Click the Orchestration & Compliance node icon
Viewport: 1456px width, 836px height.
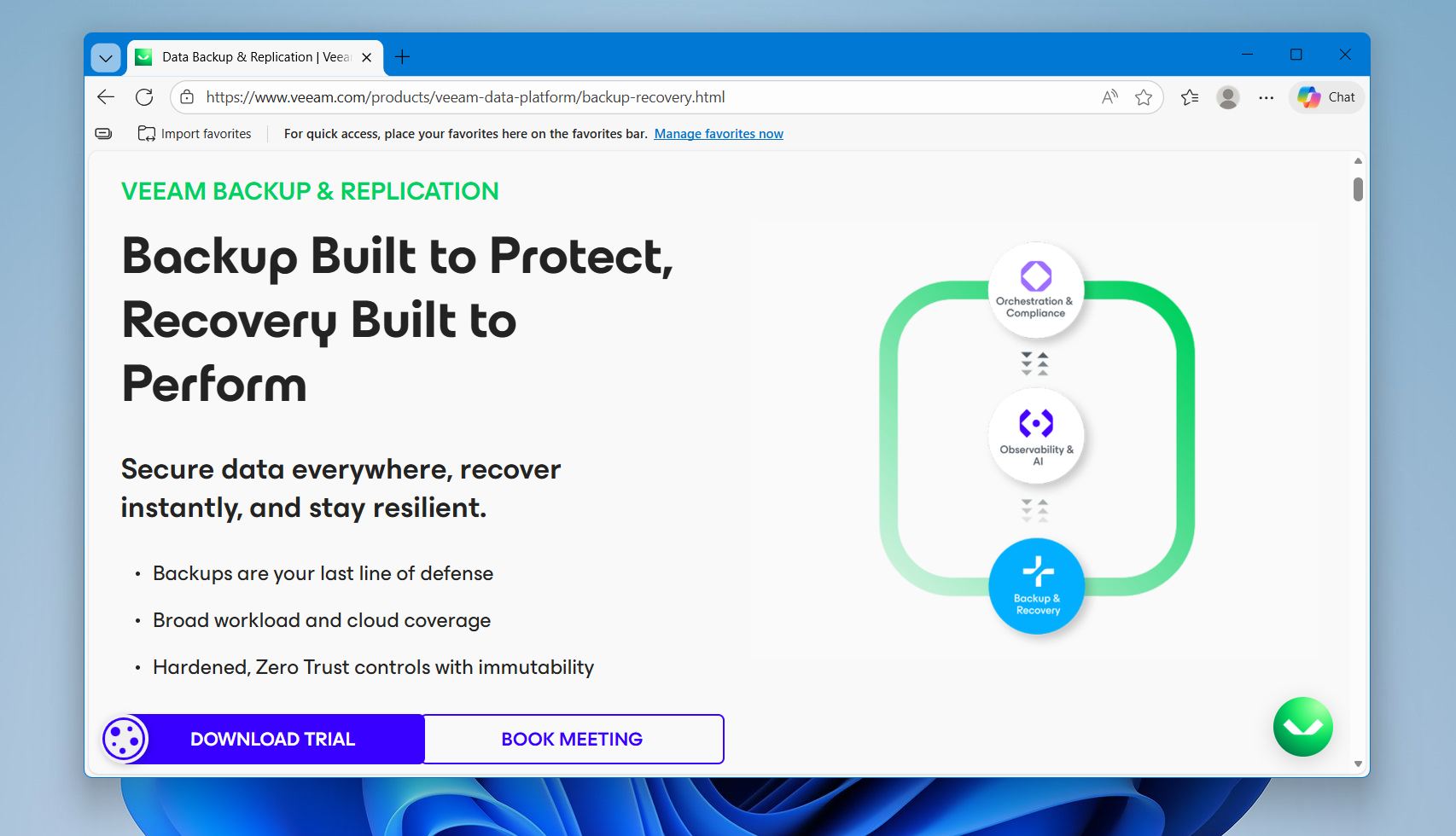1035,276
